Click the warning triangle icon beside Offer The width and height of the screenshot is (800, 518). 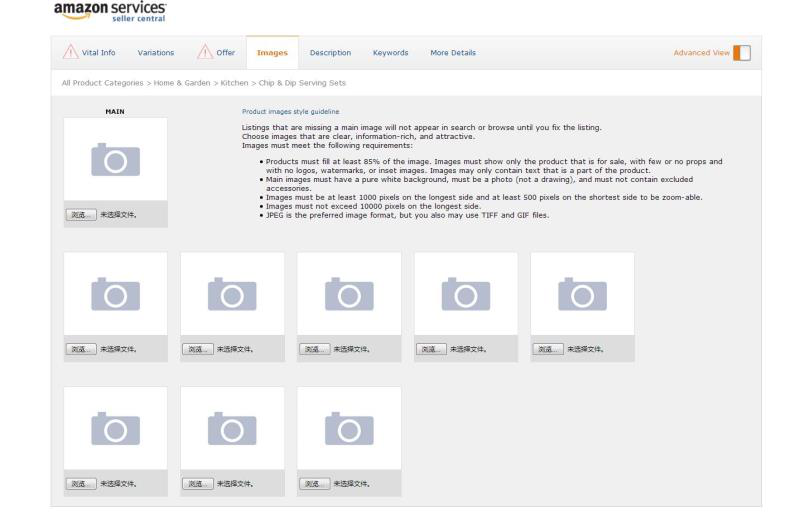point(205,52)
